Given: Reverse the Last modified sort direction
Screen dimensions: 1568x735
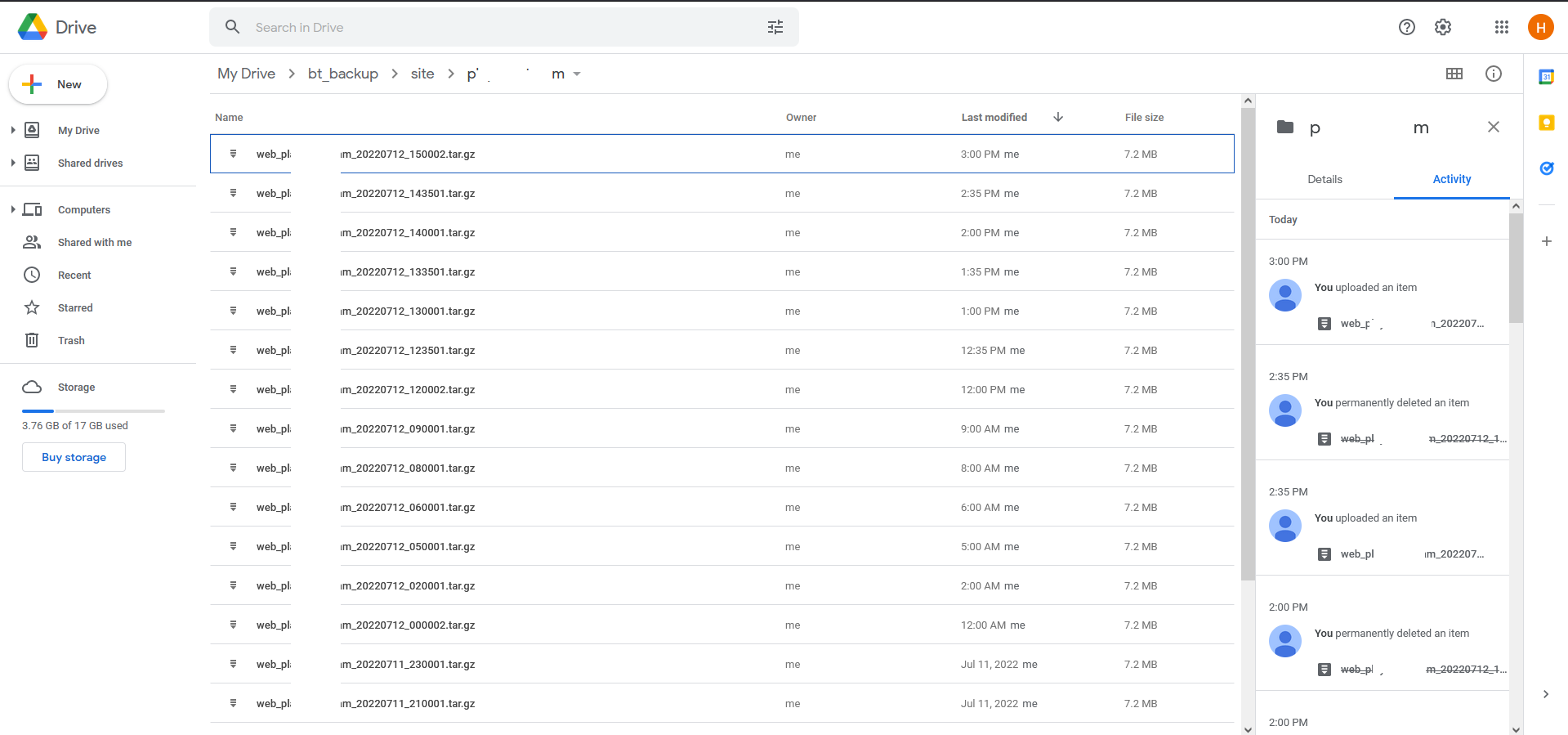Looking at the screenshot, I should click(1058, 117).
